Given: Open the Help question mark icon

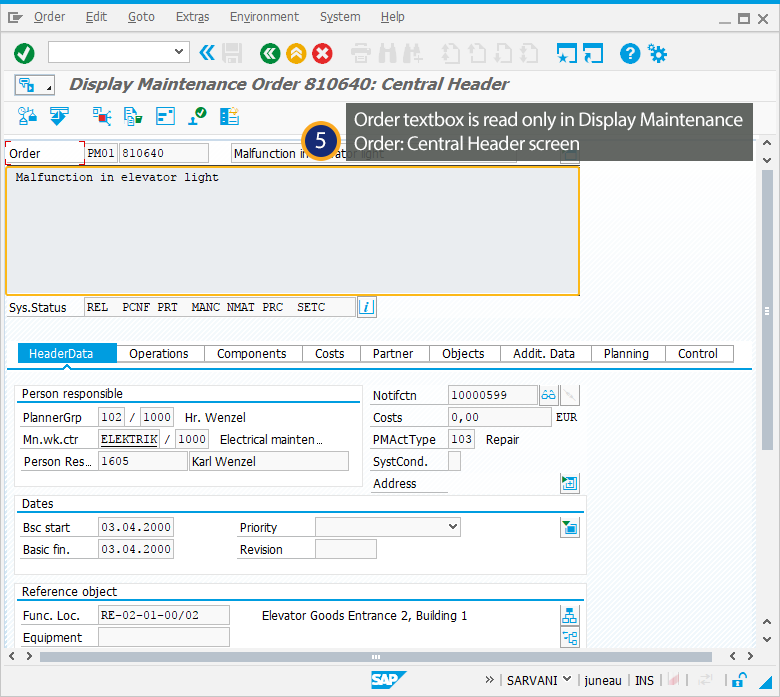Looking at the screenshot, I should point(630,53).
